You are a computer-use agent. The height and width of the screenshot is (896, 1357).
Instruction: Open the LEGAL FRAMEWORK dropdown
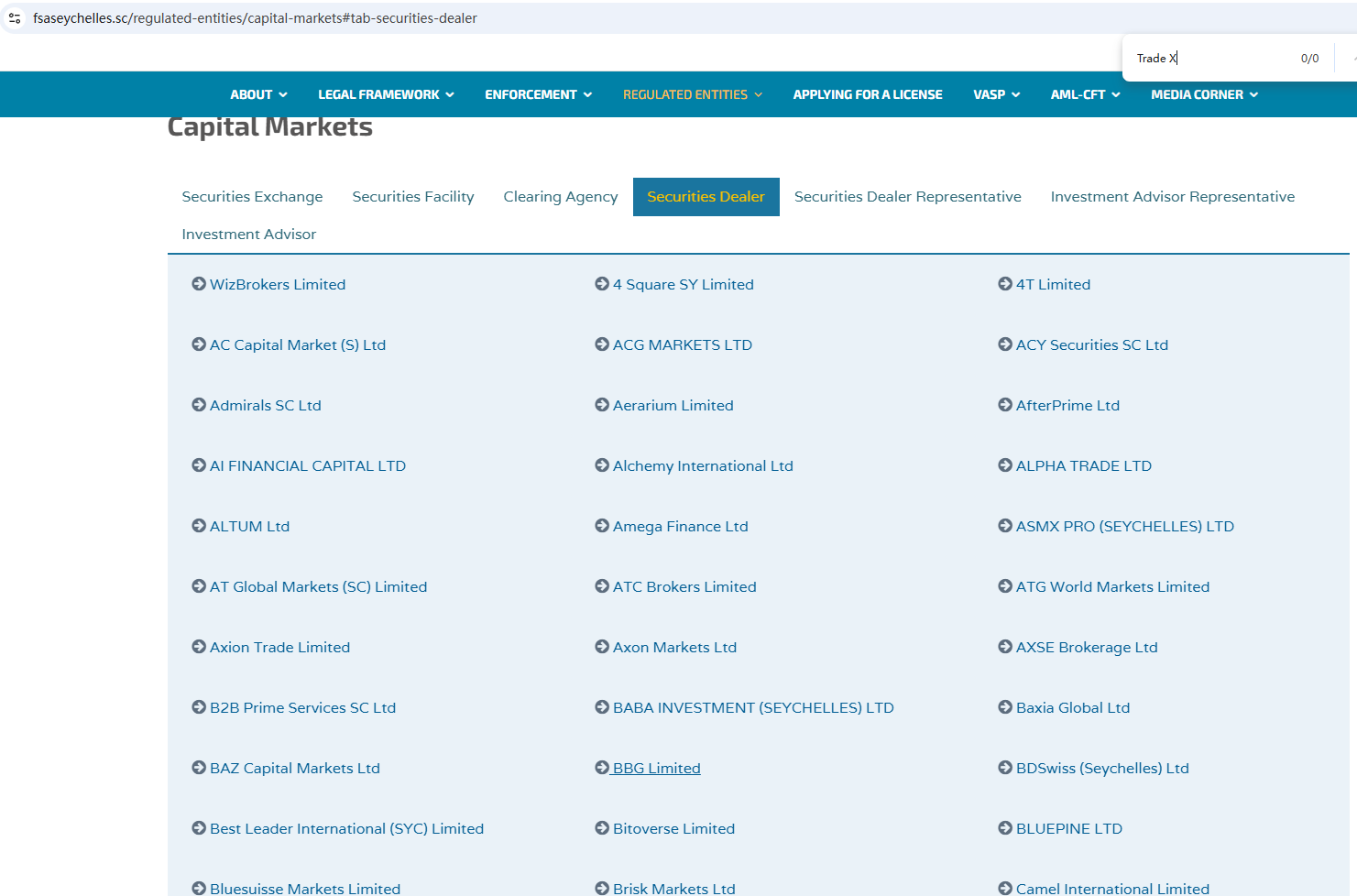pos(386,94)
